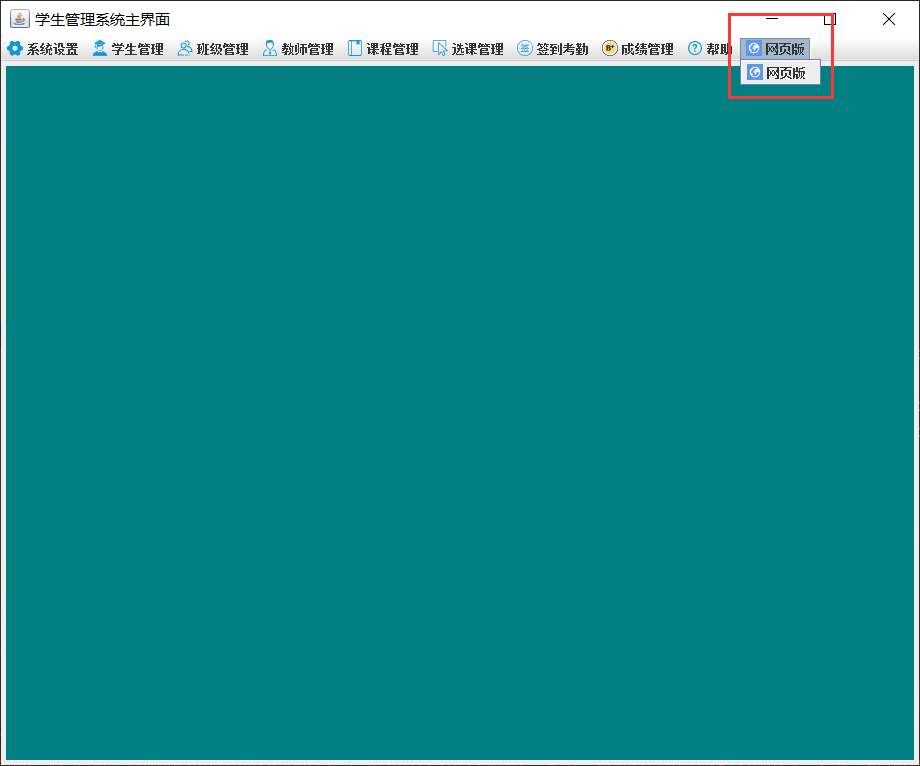
Task: Select the 教师管理 teacher icon
Action: click(269, 47)
